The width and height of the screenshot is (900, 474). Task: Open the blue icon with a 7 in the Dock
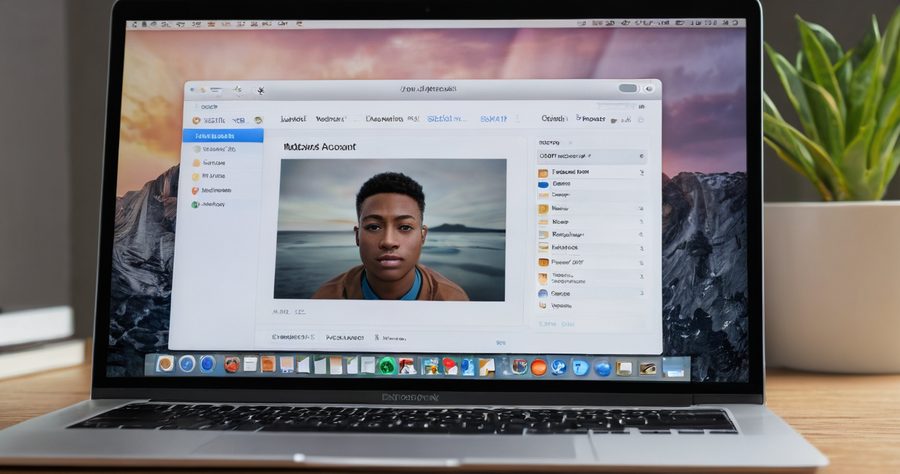pos(580,367)
